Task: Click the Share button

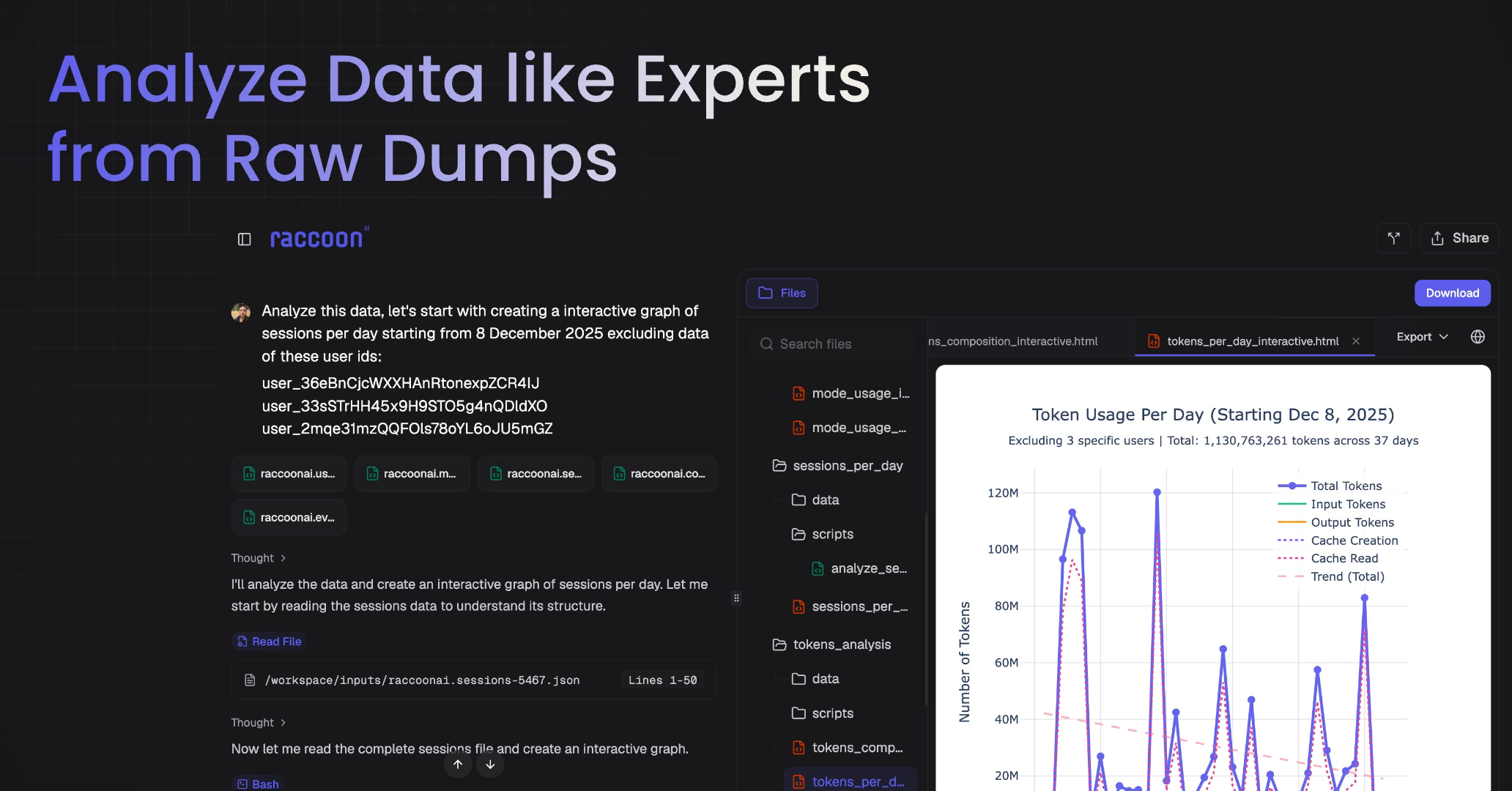Action: pyautogui.click(x=1459, y=238)
